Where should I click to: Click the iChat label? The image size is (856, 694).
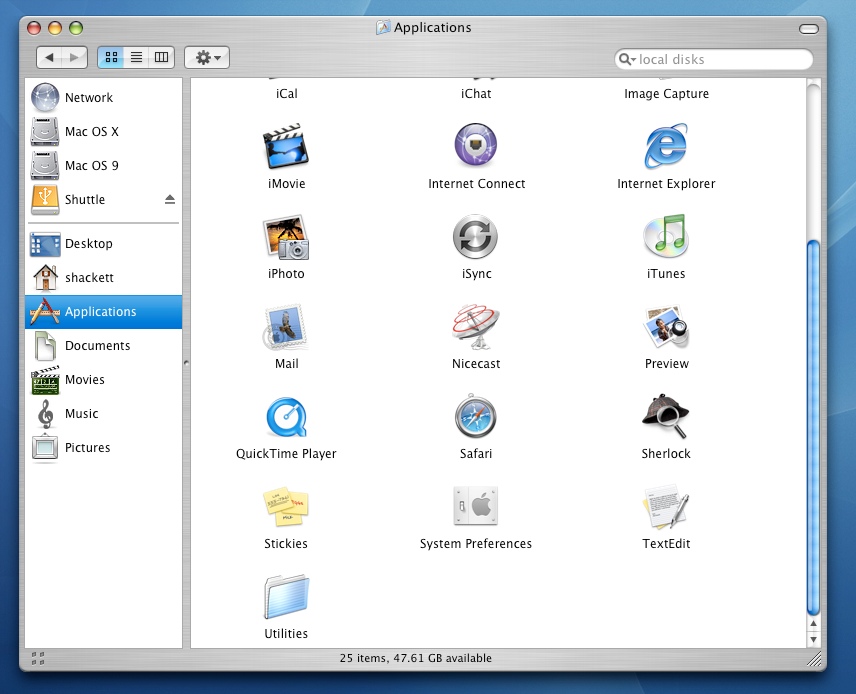point(476,94)
